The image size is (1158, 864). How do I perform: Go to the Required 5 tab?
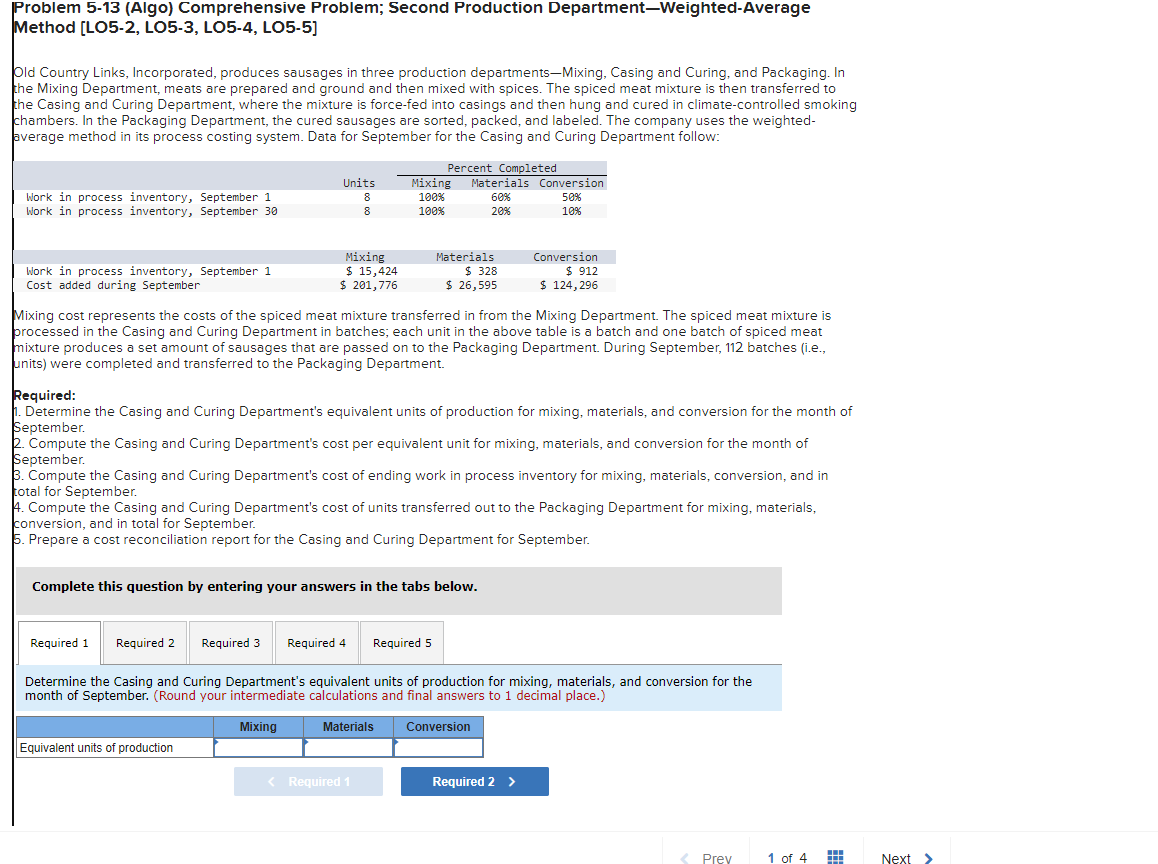(402, 643)
